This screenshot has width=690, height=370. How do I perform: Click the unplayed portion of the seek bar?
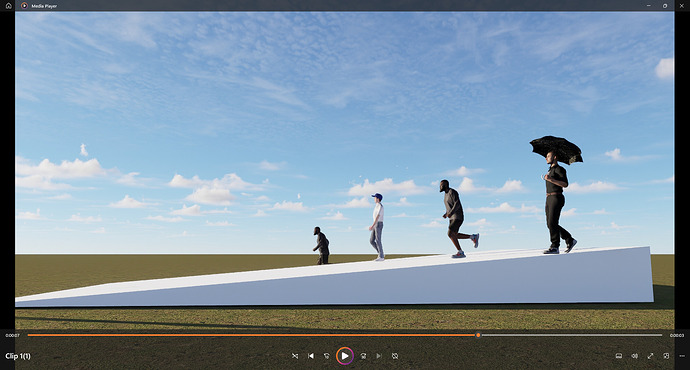point(572,335)
